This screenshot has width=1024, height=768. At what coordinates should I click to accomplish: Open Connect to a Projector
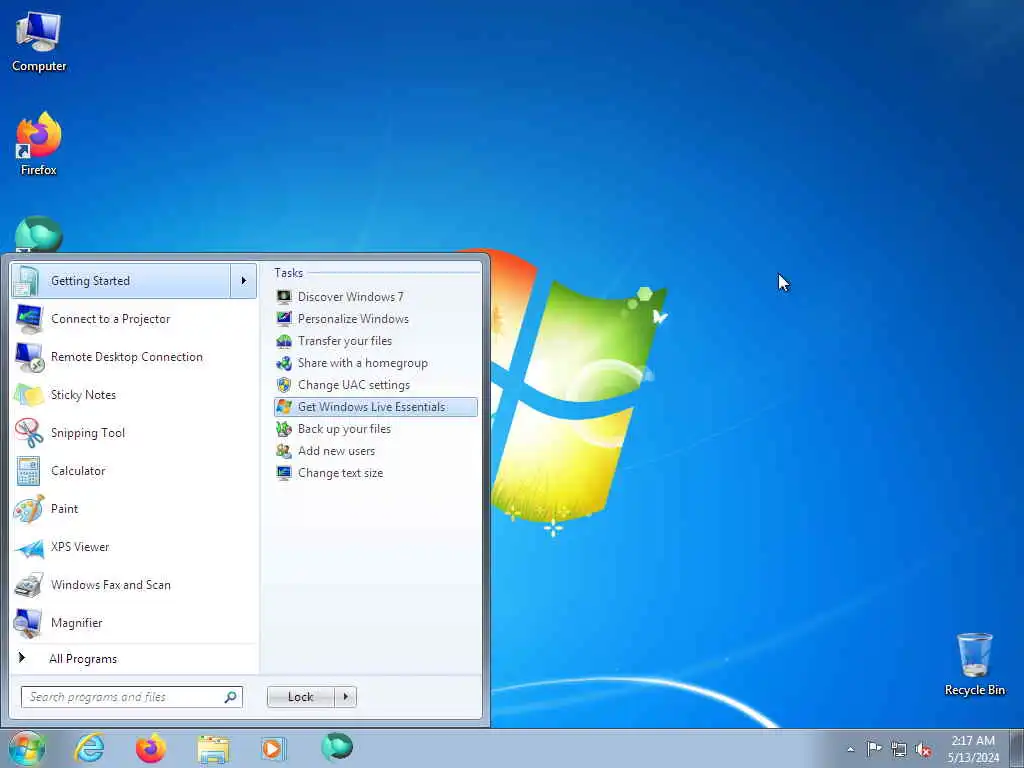coord(134,319)
